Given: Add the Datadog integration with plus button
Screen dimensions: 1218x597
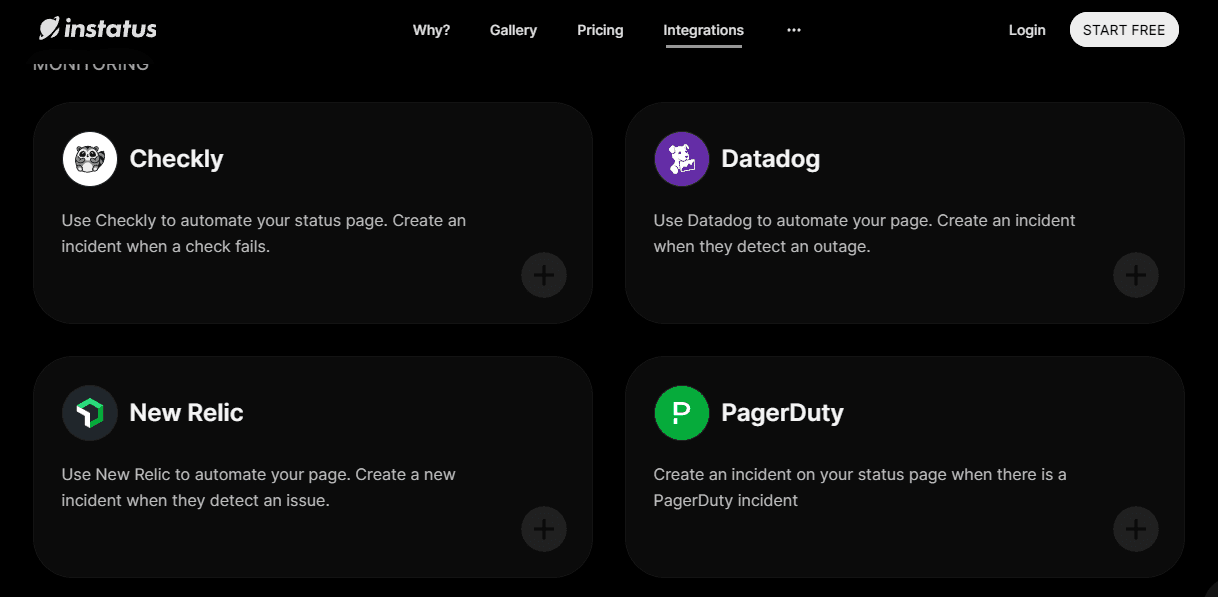Looking at the screenshot, I should pos(1136,275).
